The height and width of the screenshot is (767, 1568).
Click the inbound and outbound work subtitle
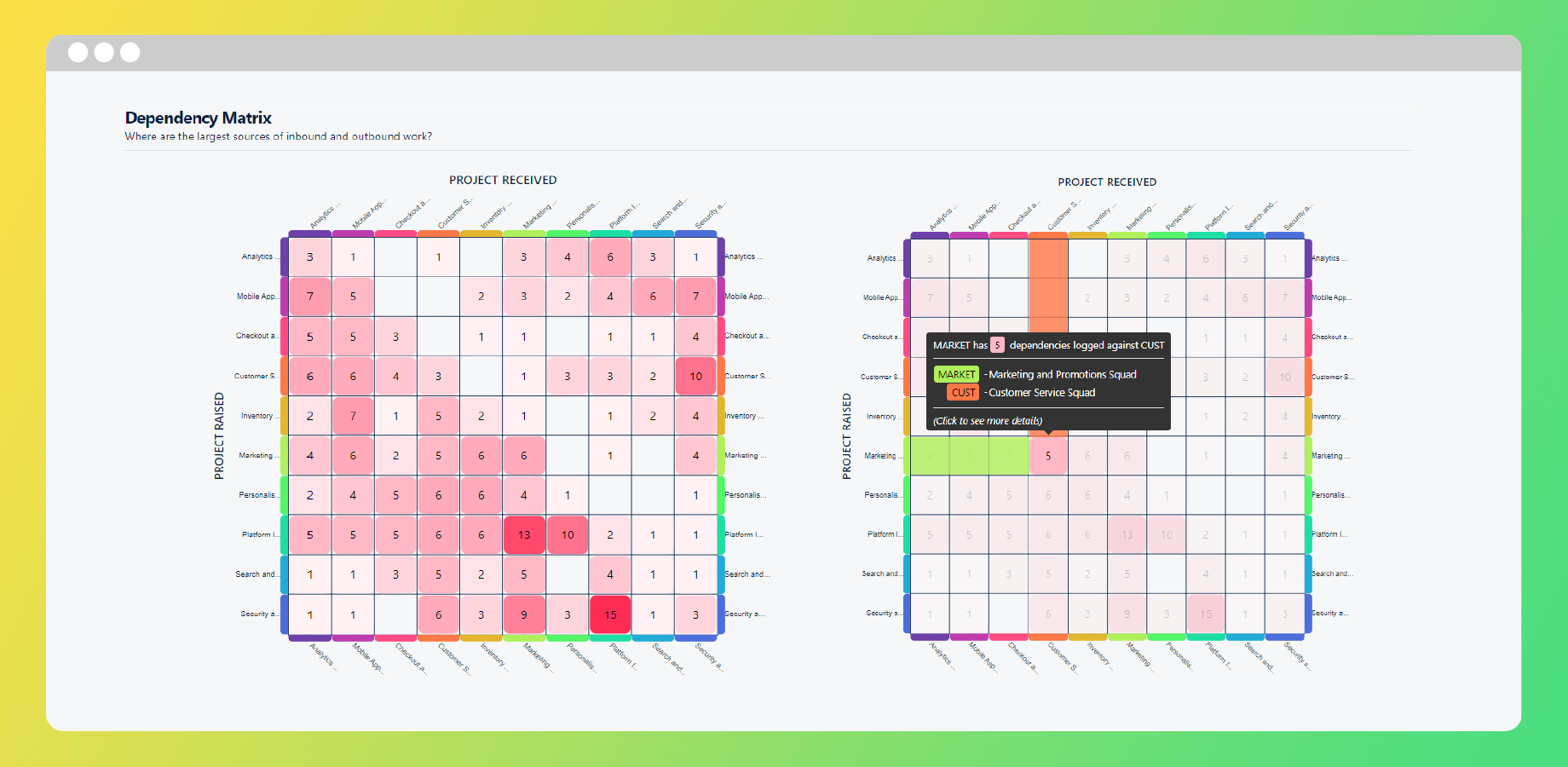coord(279,136)
